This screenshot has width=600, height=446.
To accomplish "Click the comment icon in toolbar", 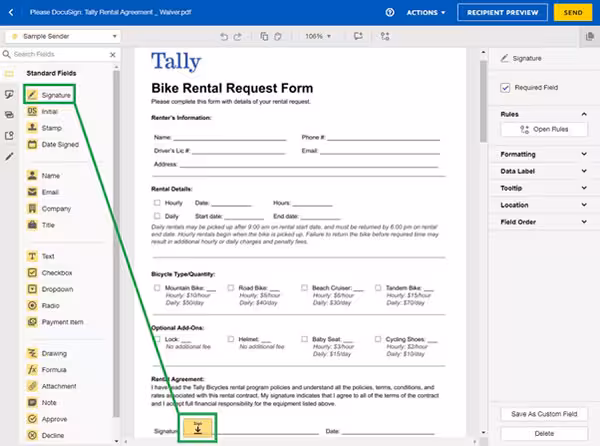I will point(358,36).
